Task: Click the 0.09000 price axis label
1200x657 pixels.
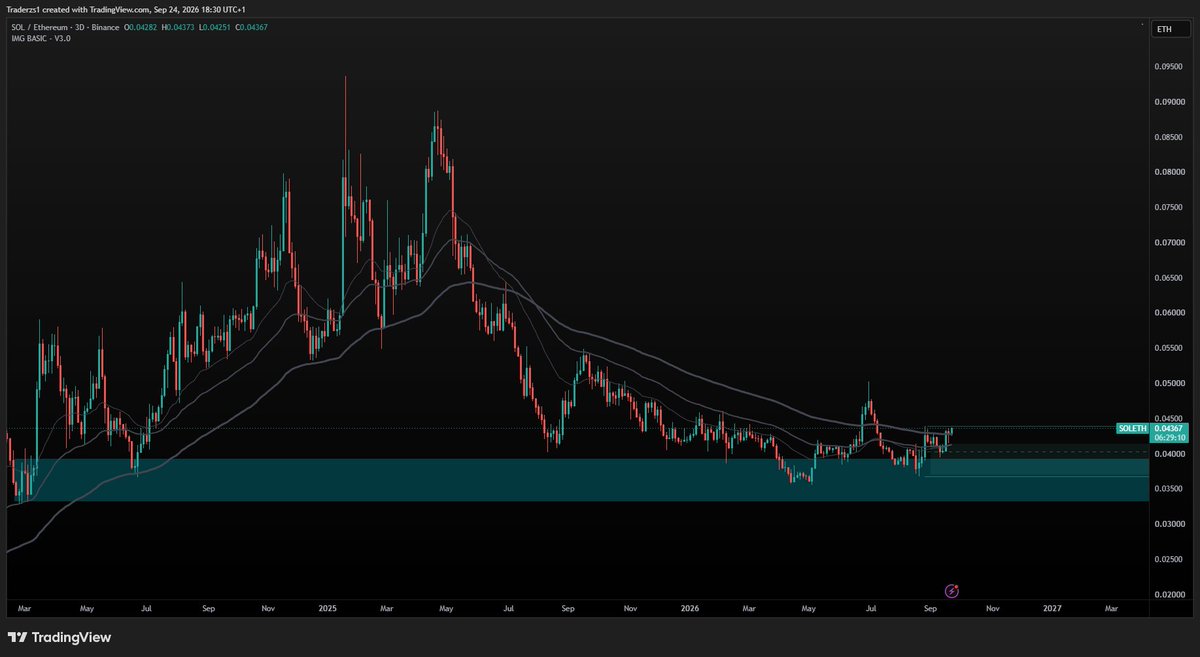Action: (x=1171, y=102)
